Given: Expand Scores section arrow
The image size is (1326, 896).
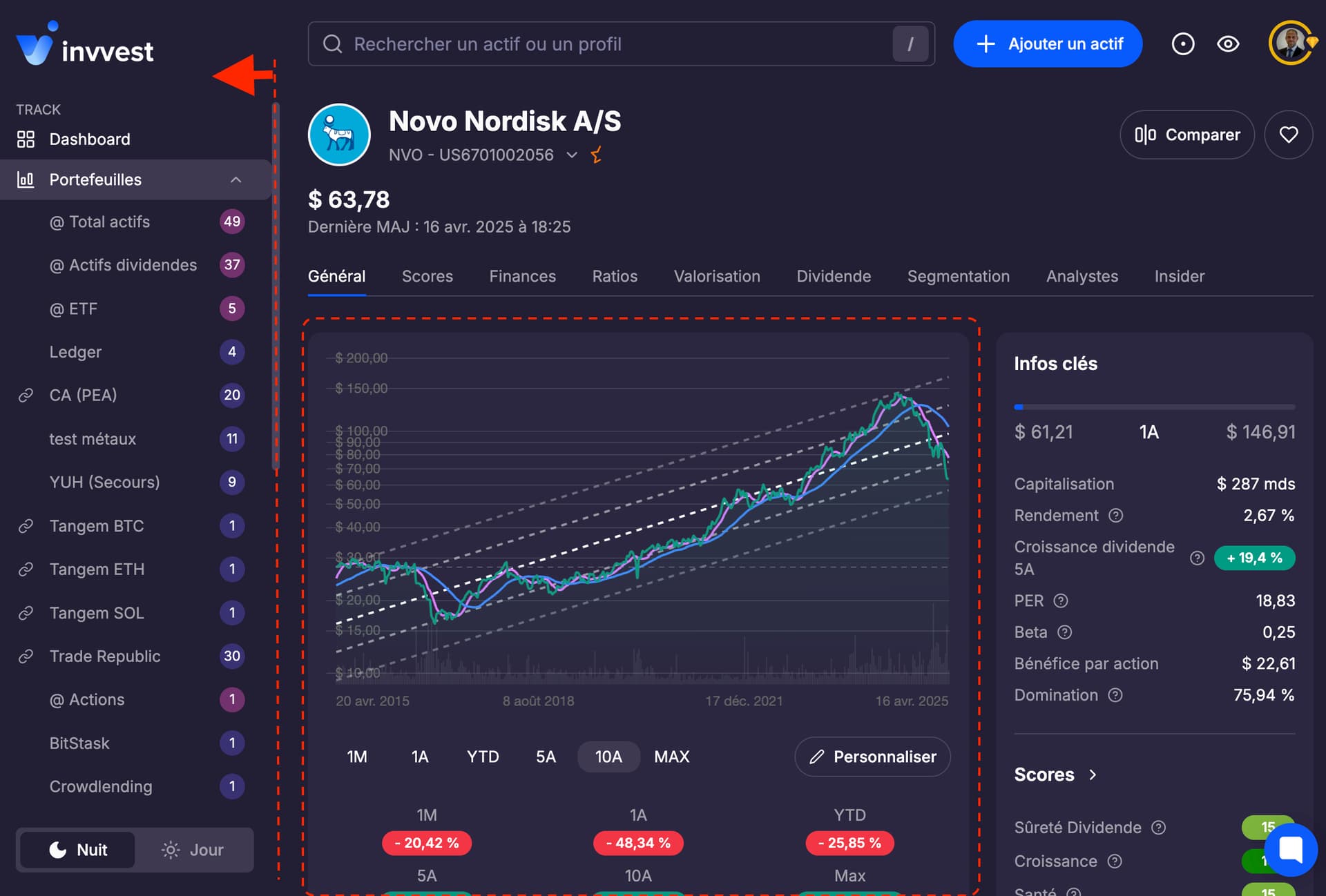Looking at the screenshot, I should [1093, 775].
